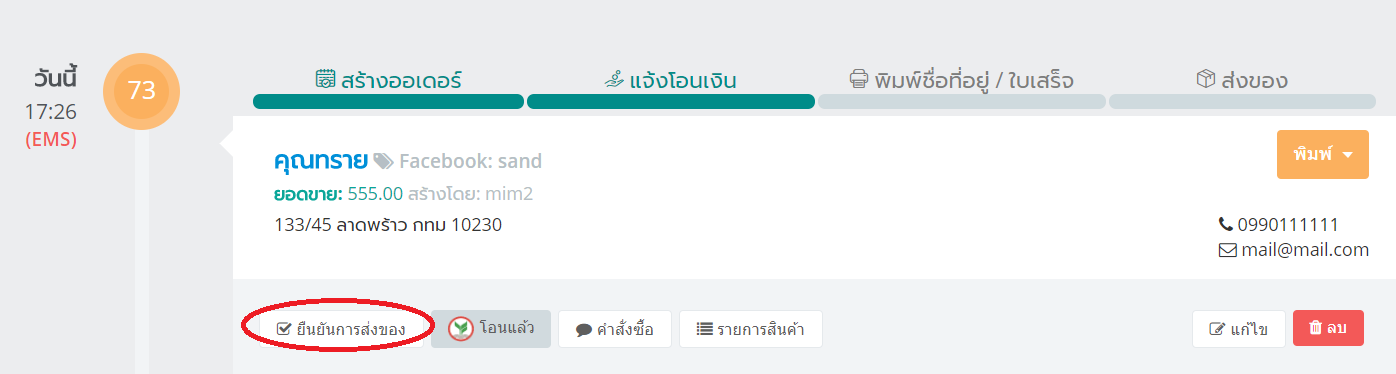Delete the order with the red ลบ button
The height and width of the screenshot is (374, 1396).
[1329, 328]
